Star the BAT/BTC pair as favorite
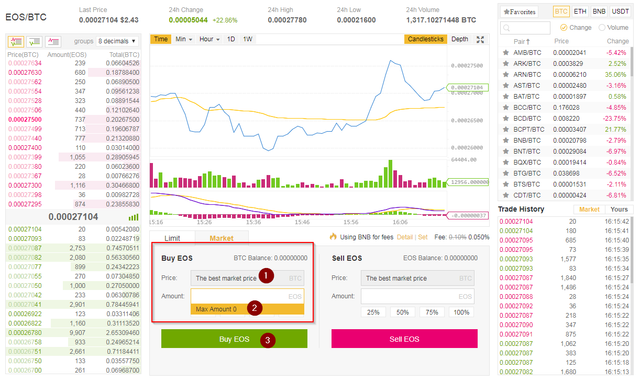Screen dimensions: 640x383 coord(506,97)
